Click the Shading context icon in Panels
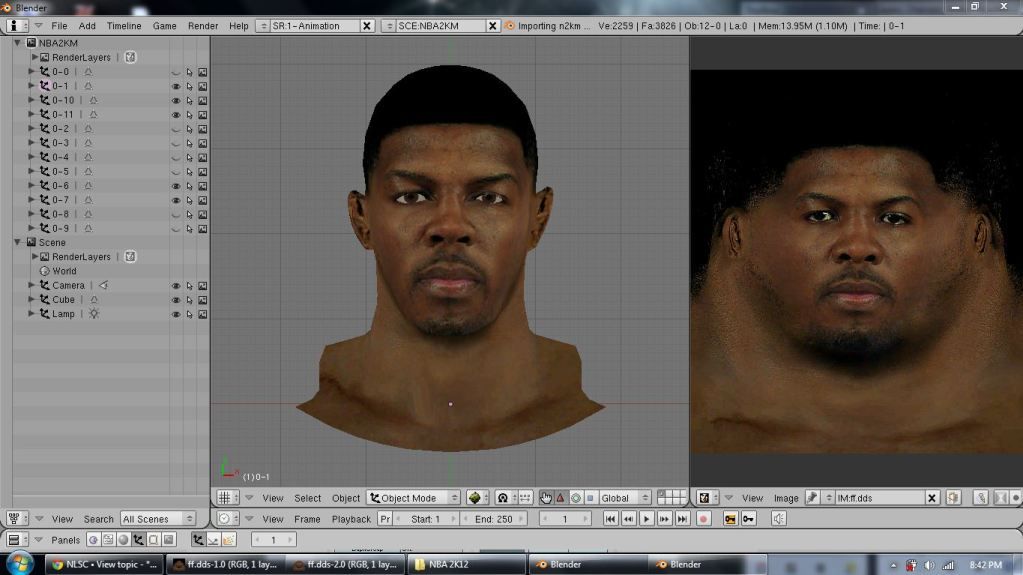 pyautogui.click(x=123, y=540)
